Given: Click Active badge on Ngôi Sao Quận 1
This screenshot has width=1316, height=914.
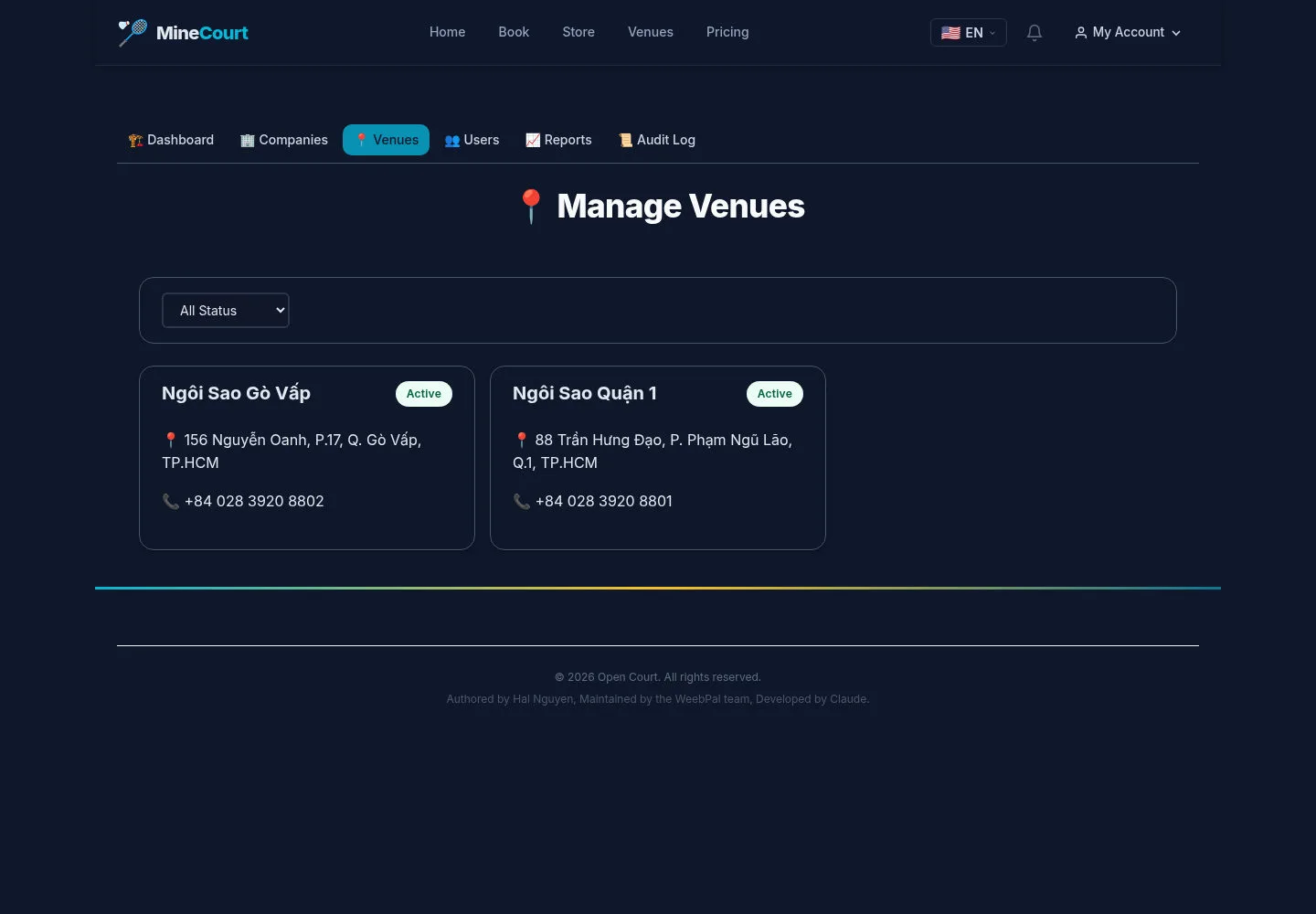Looking at the screenshot, I should coord(775,394).
